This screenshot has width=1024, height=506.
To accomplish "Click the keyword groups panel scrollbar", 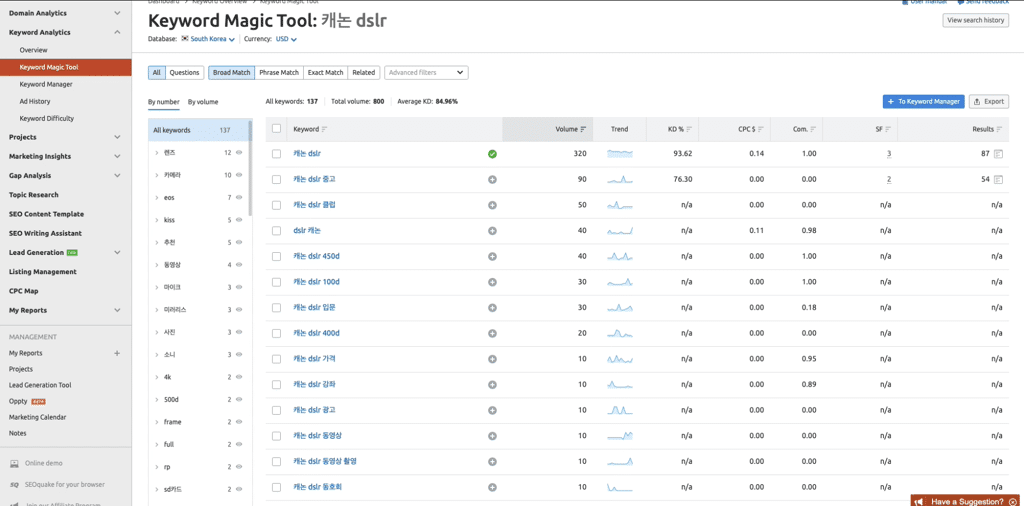I will (x=251, y=168).
